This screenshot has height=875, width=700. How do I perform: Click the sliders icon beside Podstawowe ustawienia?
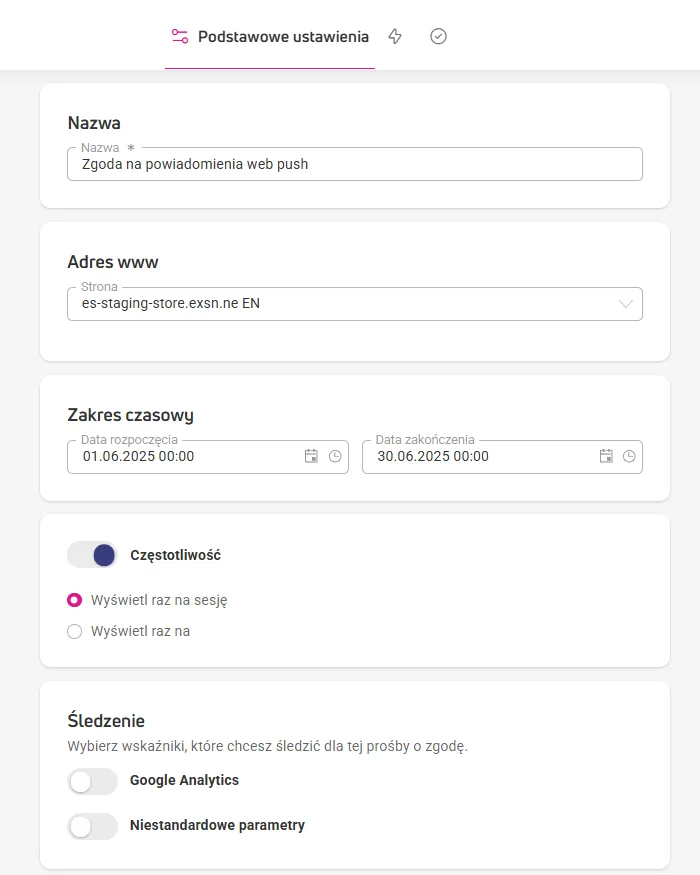pyautogui.click(x=180, y=36)
